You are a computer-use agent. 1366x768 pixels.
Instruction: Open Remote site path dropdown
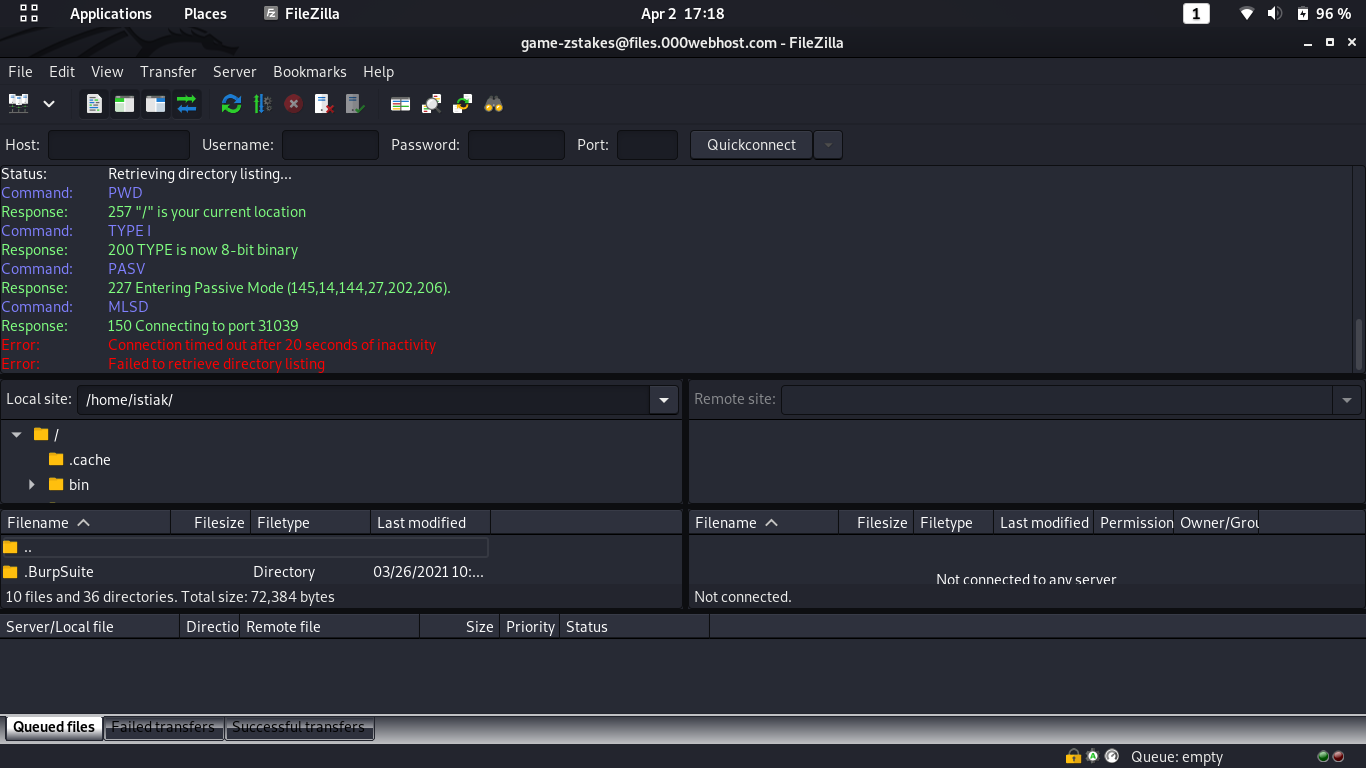1346,400
